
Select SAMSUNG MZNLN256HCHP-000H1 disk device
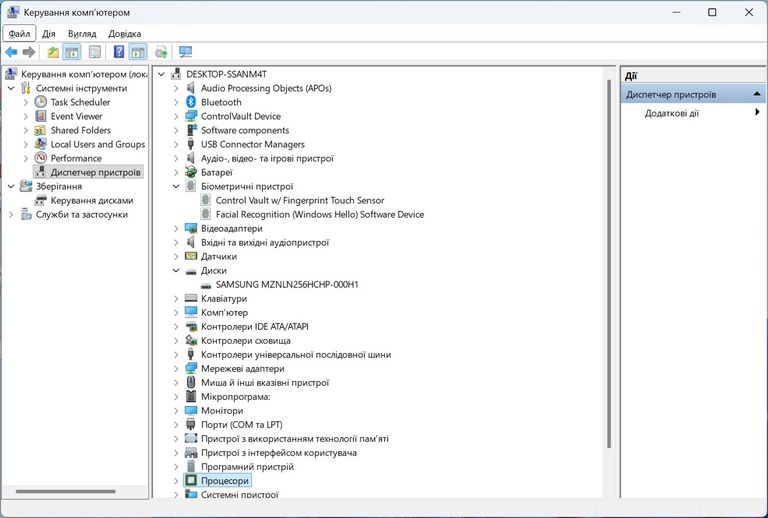point(286,284)
